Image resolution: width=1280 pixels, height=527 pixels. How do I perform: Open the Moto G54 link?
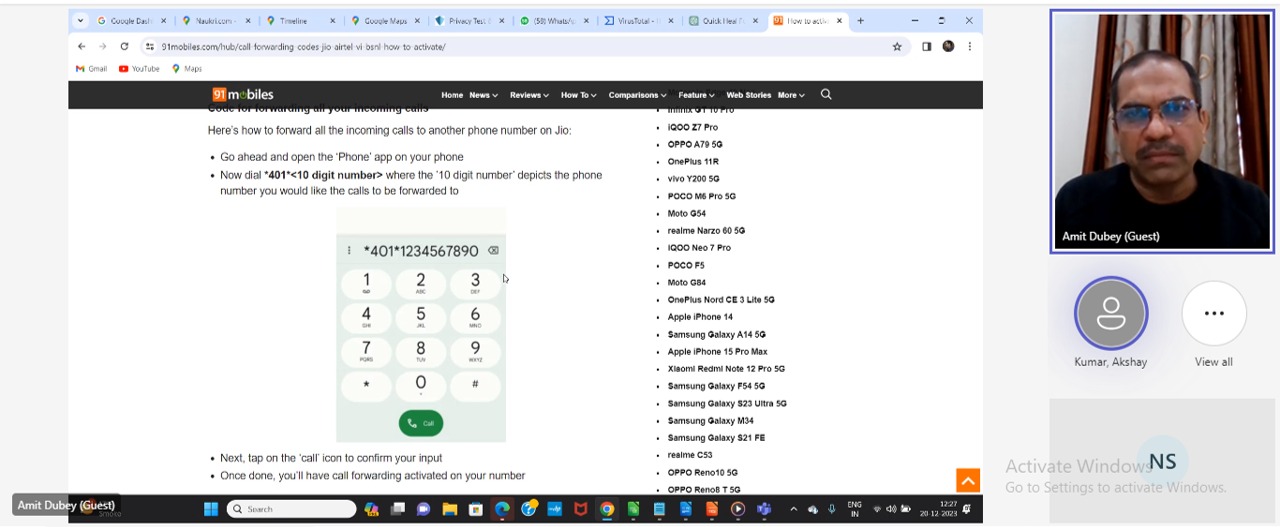(686, 213)
